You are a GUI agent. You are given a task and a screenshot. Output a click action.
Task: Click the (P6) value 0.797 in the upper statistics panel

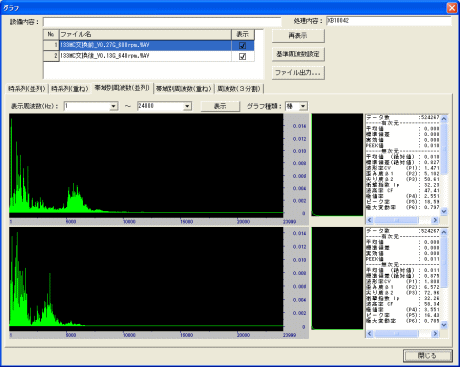coord(432,207)
